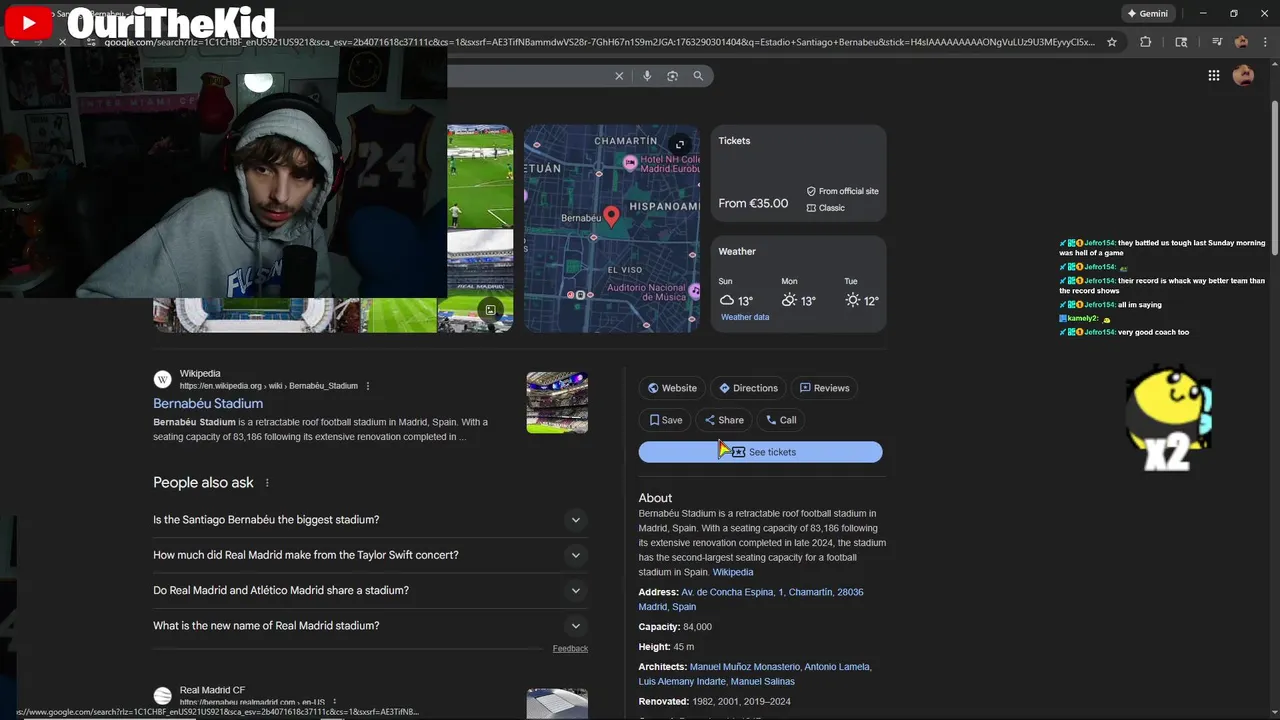Open the Real Madrid CF result thumbnail
This screenshot has height=720, width=1280.
click(557, 703)
